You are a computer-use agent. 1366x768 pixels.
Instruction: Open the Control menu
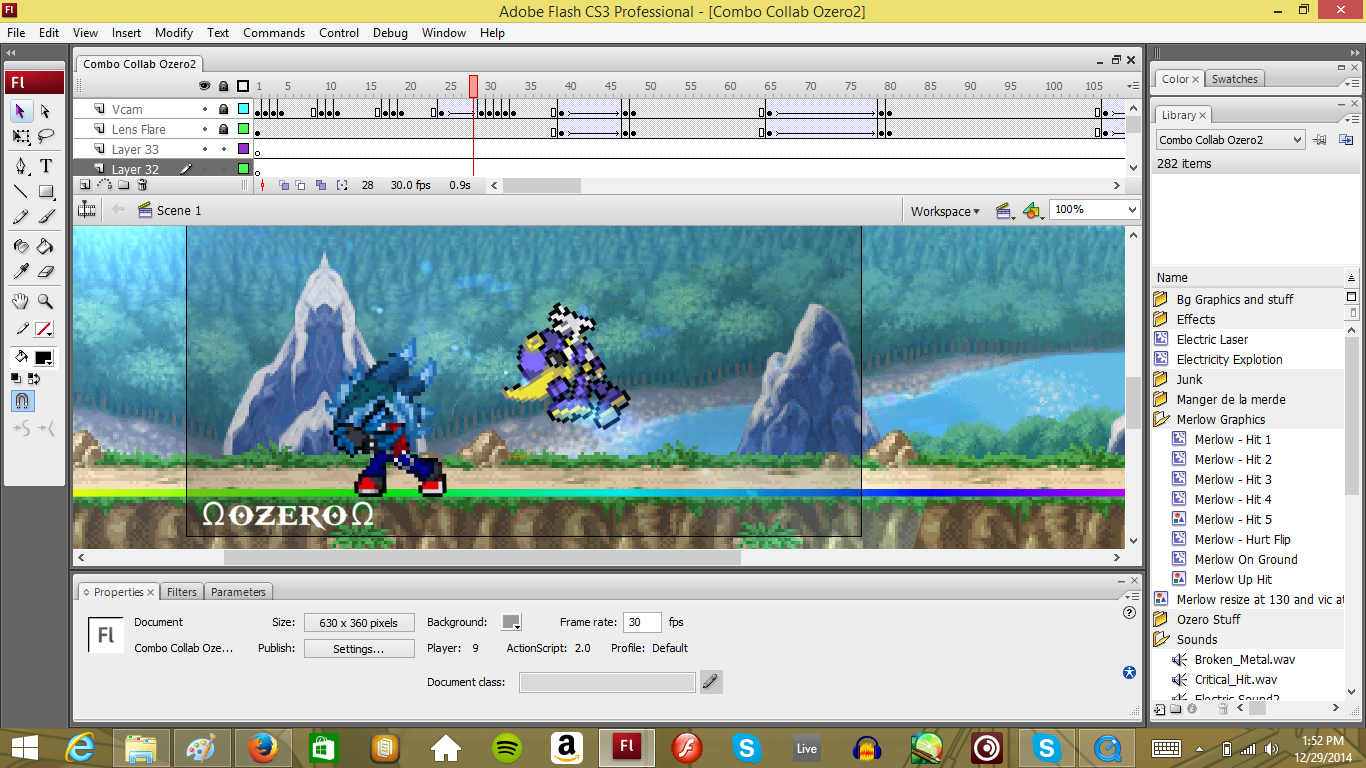tap(339, 32)
